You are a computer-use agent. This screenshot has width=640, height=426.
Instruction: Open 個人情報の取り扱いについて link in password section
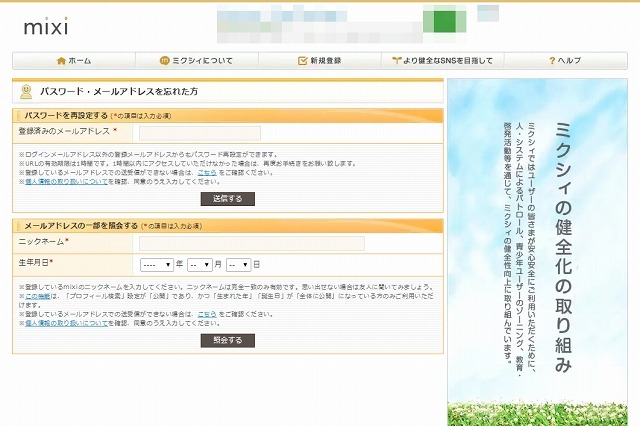(x=67, y=182)
